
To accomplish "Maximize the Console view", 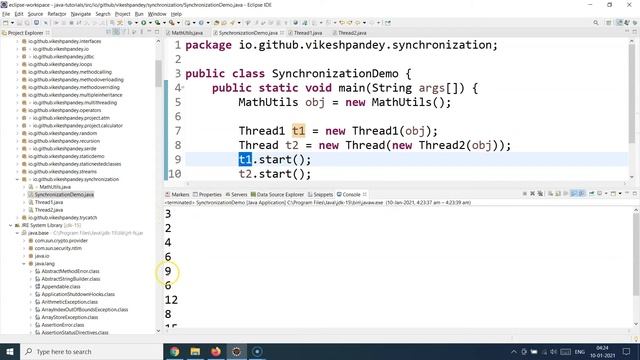I will pyautogui.click(x=635, y=193).
